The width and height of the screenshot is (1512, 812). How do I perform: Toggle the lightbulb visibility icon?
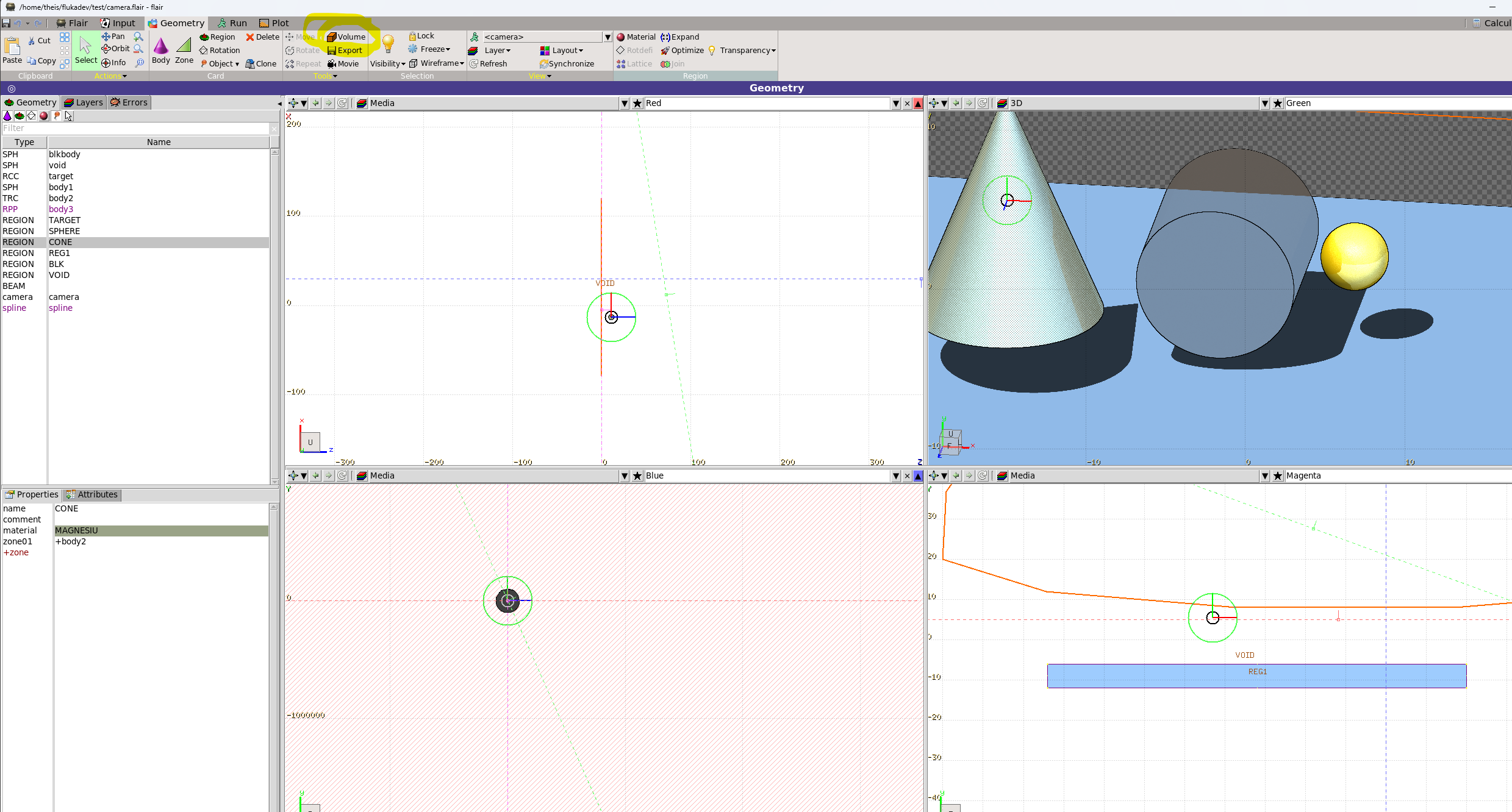(x=388, y=44)
